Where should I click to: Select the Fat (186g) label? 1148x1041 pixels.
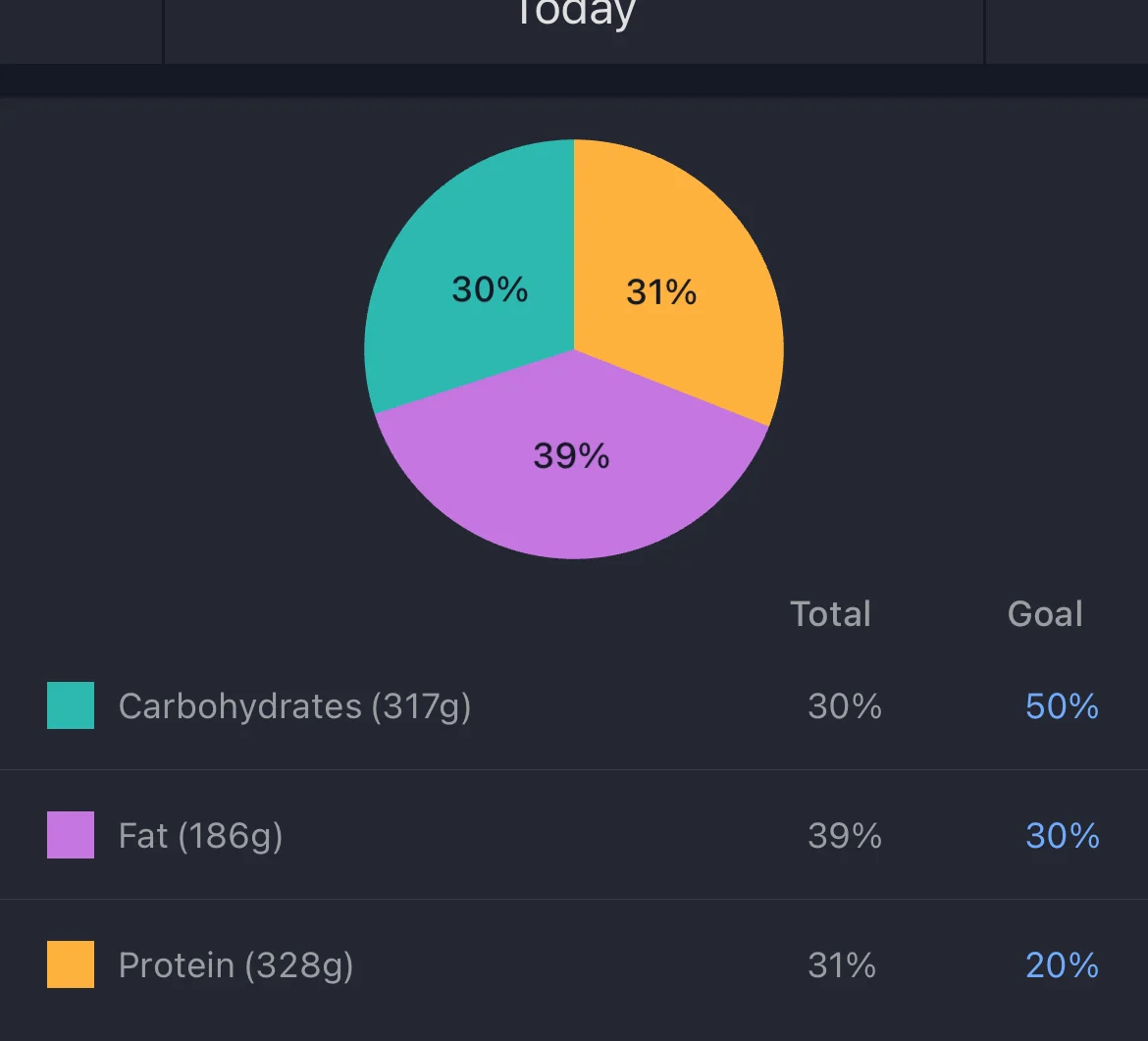[x=200, y=836]
